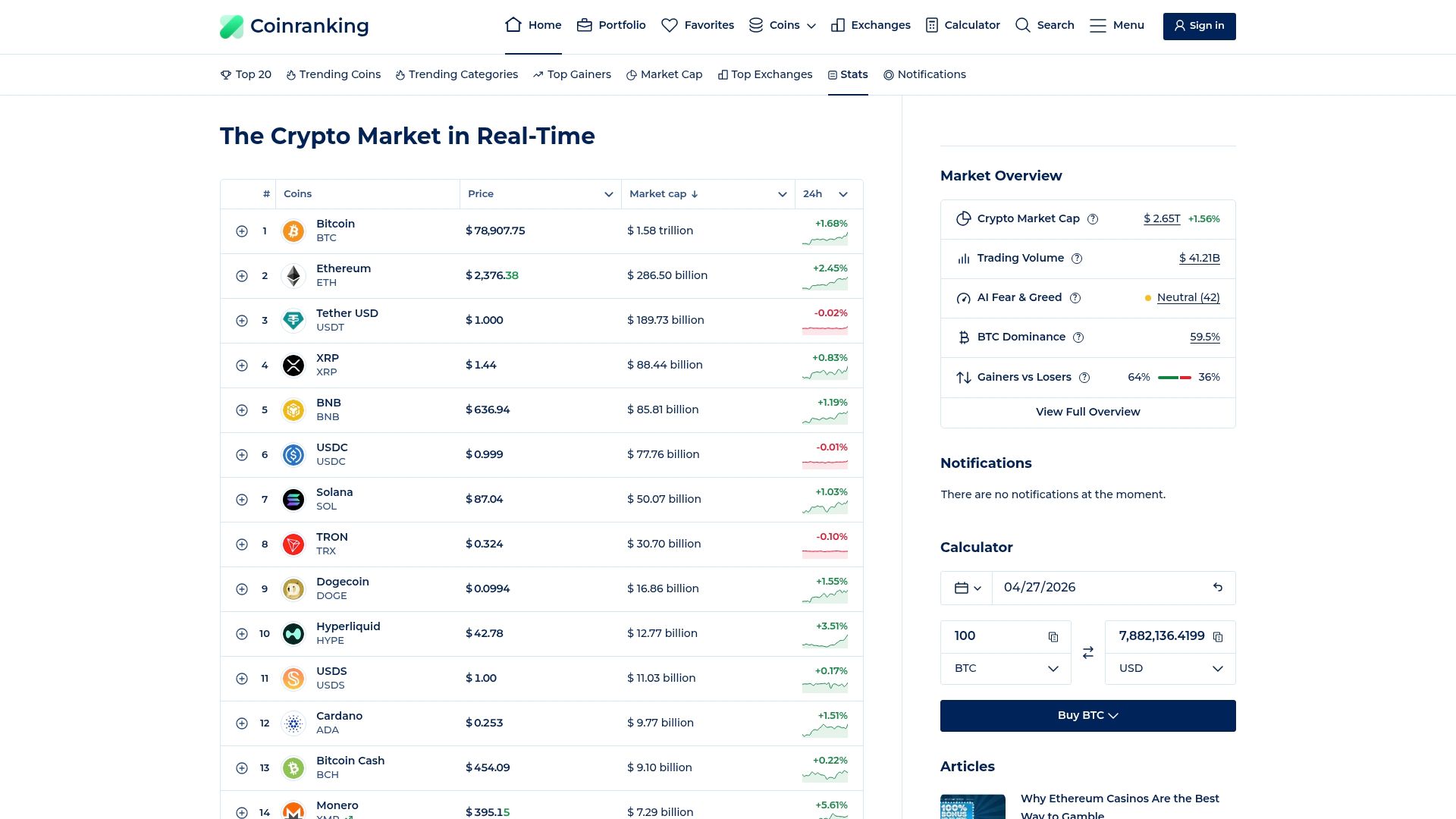The height and width of the screenshot is (819, 1456).
Task: Open Top Exchanges tab
Action: point(765,74)
